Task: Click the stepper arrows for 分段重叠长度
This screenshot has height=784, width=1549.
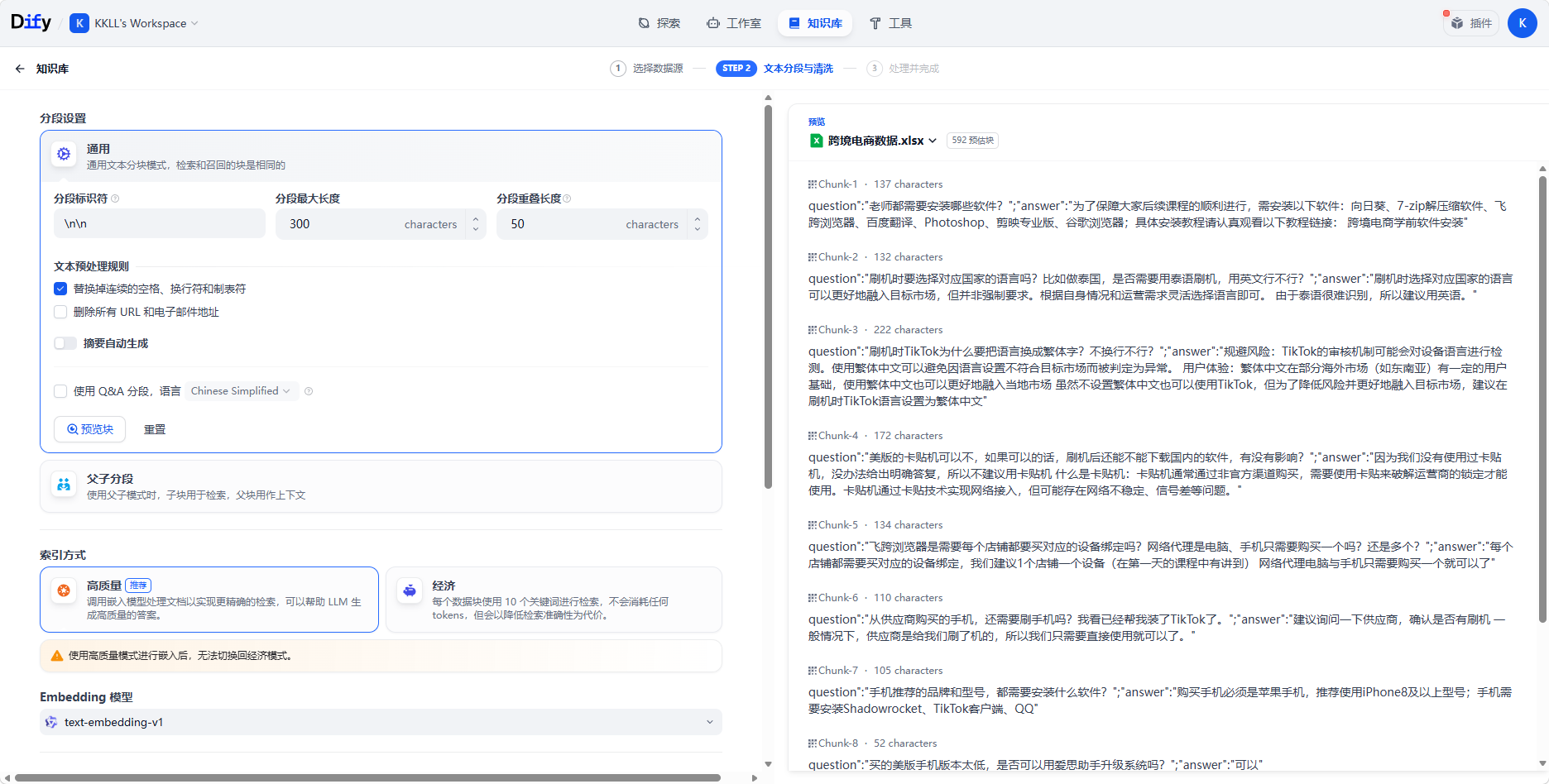Action: click(x=698, y=224)
